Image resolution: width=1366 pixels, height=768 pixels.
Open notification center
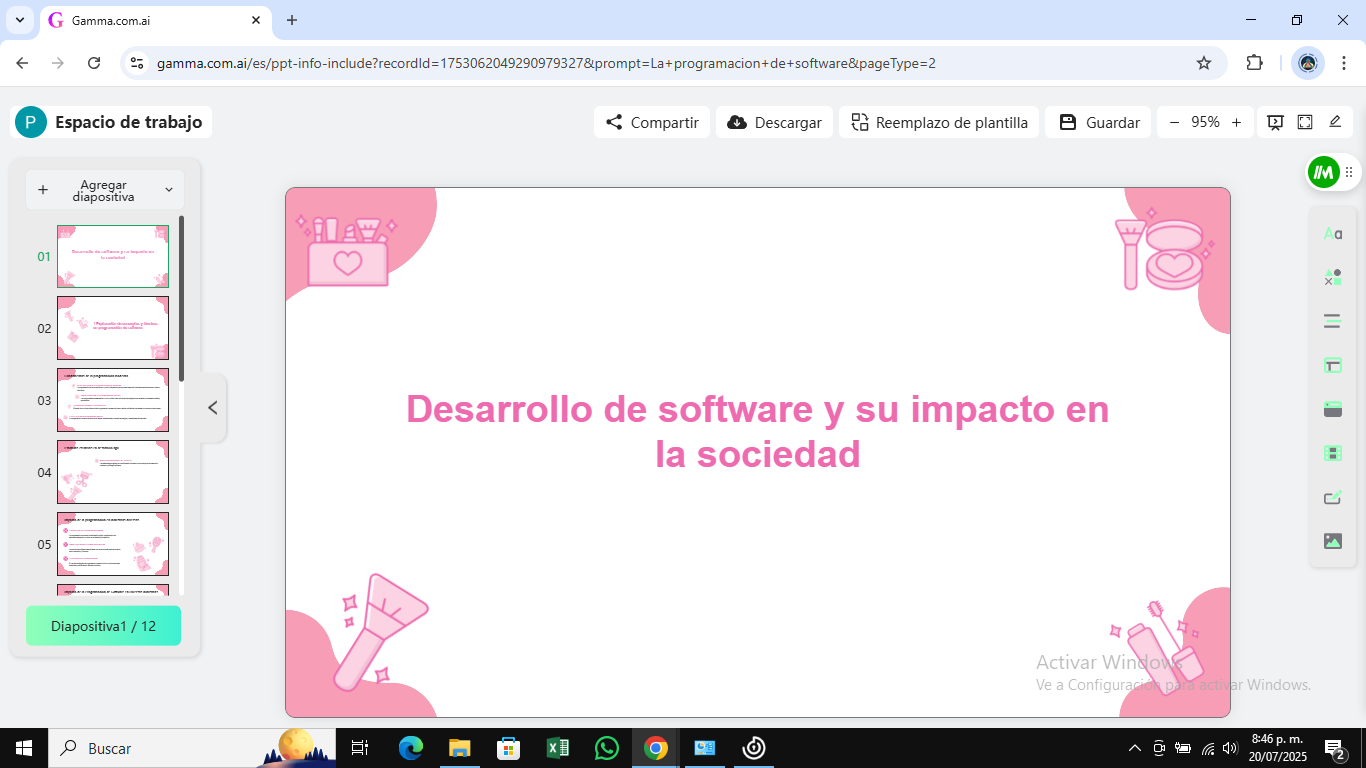[1334, 748]
